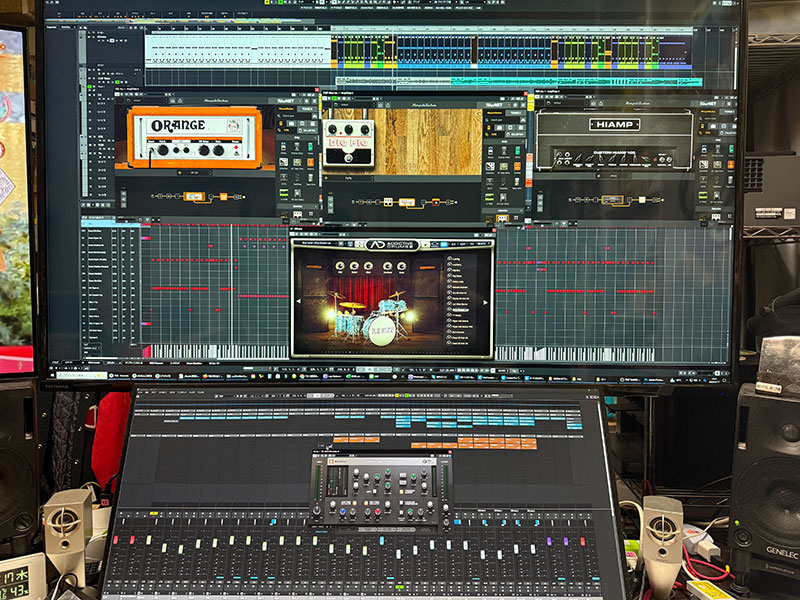The width and height of the screenshot is (800, 600).
Task: Open ToneNET in the HIAMP AmpliTube window
Action: [x=710, y=104]
